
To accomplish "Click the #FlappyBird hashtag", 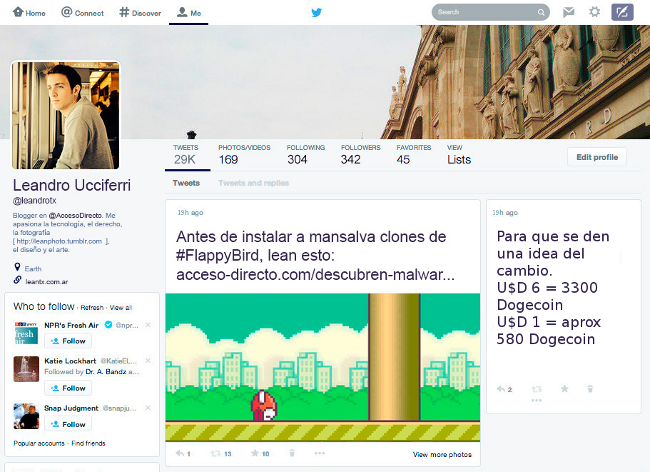I will click(x=218, y=256).
